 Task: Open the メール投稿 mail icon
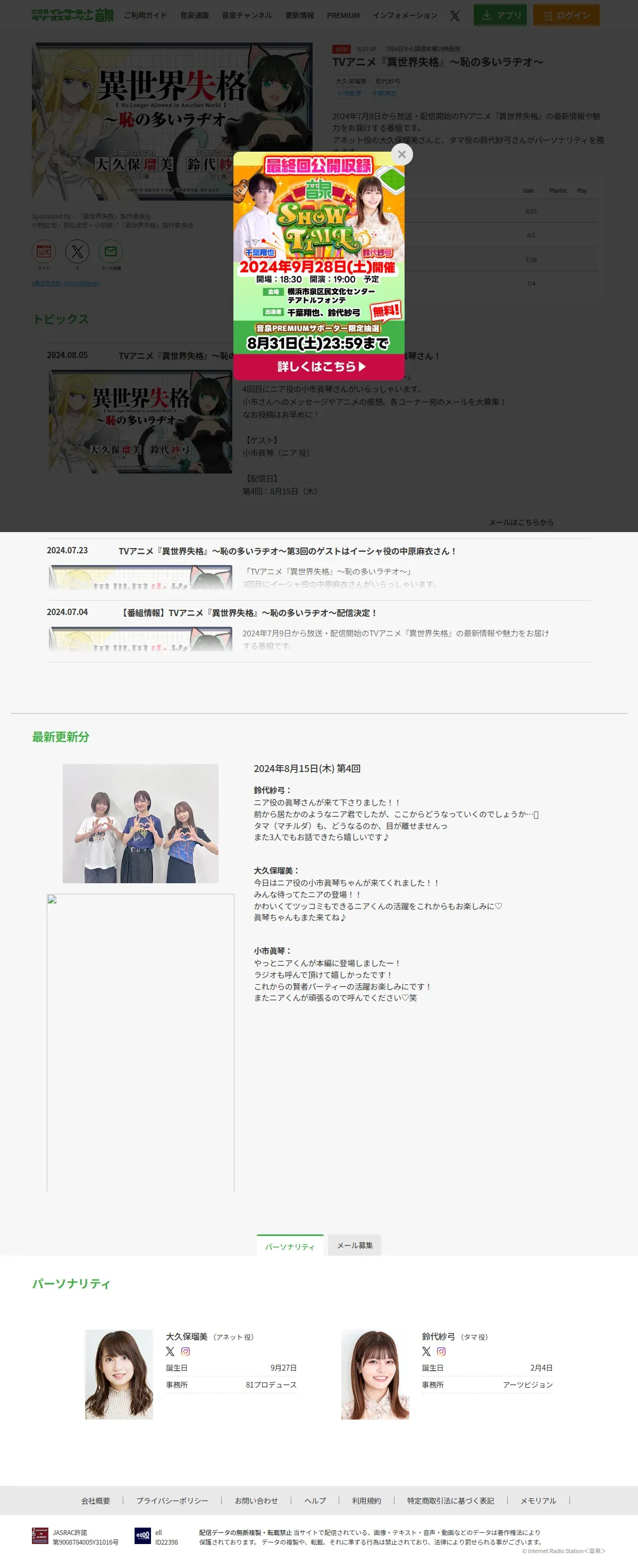pos(111,251)
